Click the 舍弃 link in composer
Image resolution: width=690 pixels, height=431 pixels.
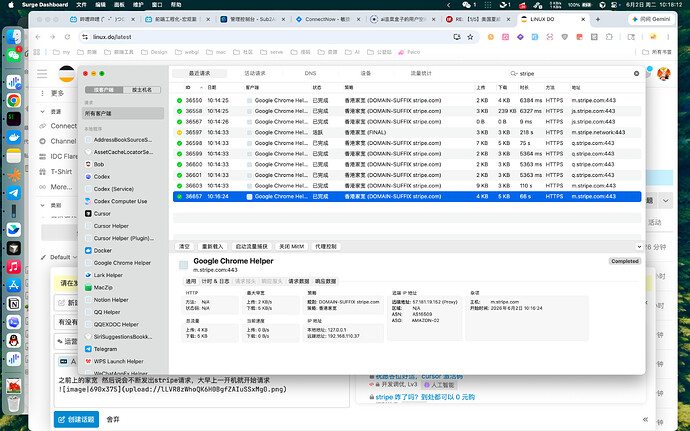(x=113, y=420)
